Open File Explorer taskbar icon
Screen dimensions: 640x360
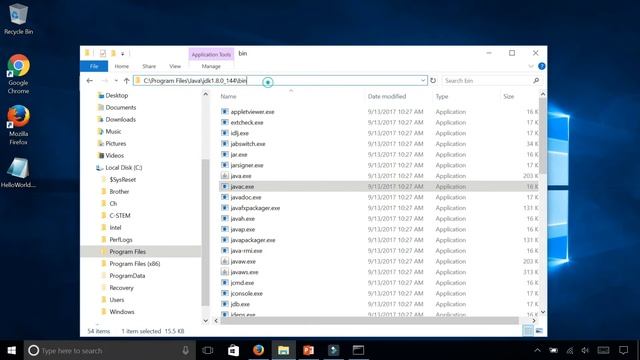[x=283, y=350]
